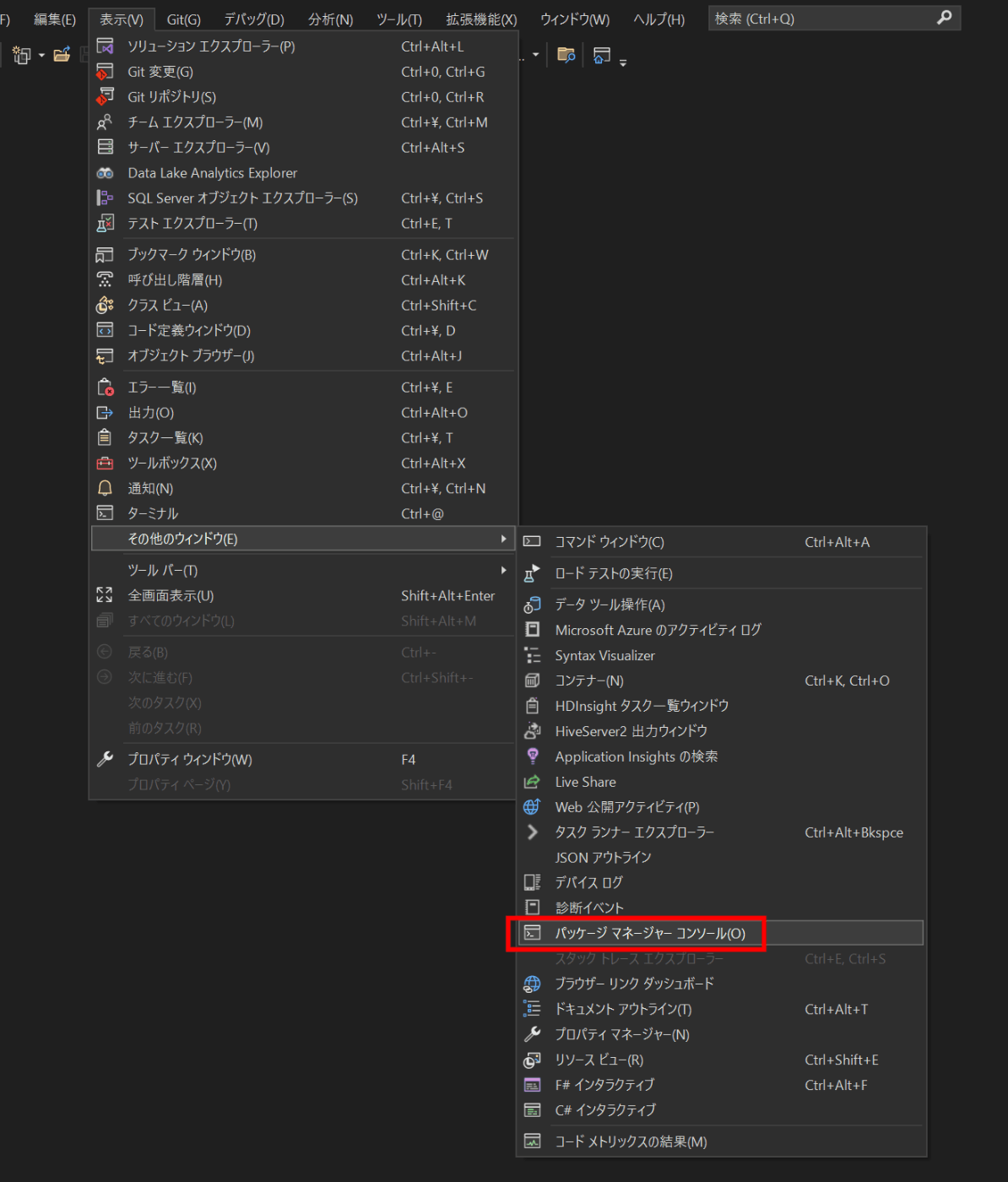Open the 拡張機能 menu
This screenshot has width=1008, height=1182.
[481, 19]
